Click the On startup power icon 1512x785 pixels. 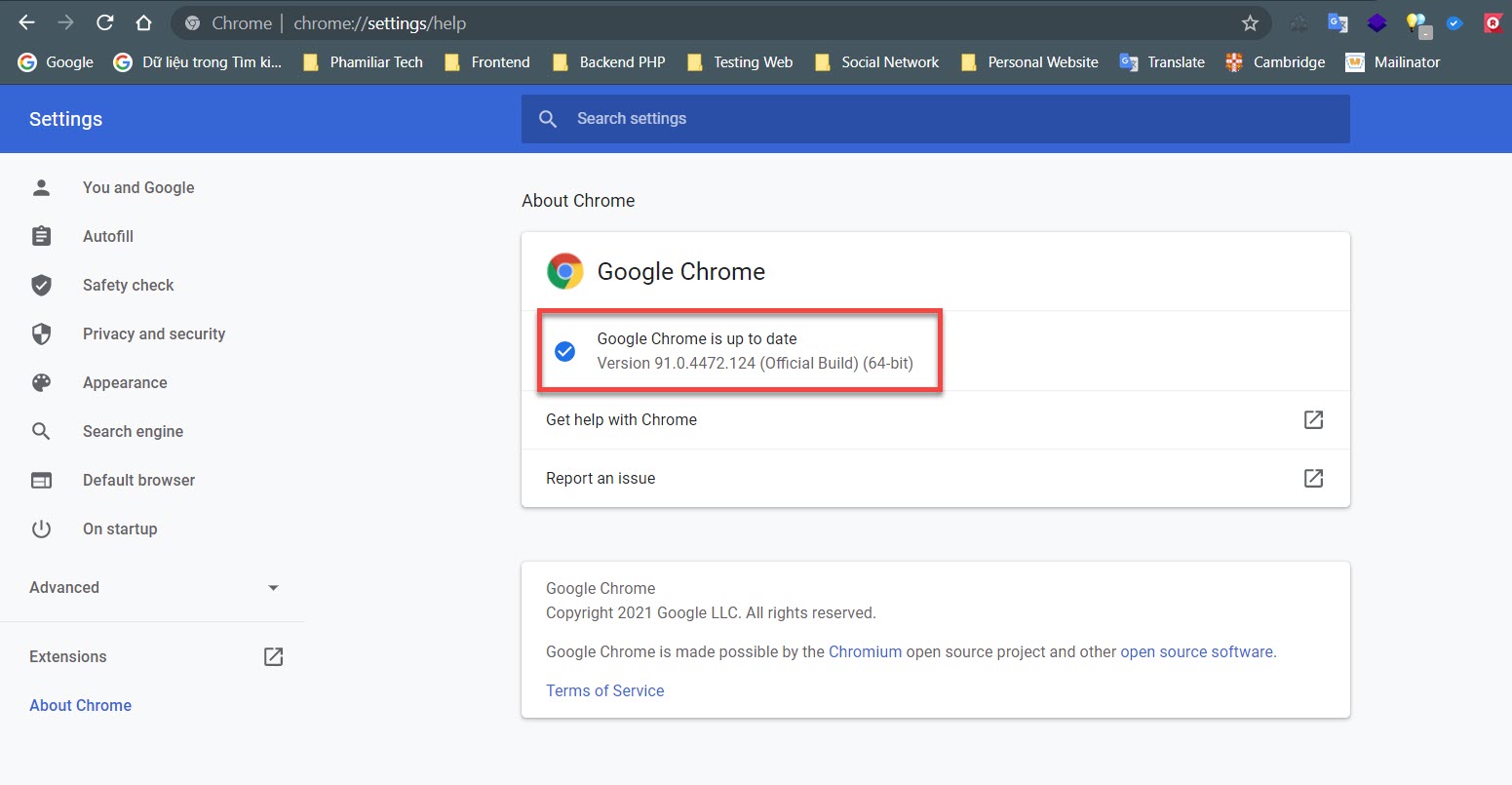coord(41,529)
